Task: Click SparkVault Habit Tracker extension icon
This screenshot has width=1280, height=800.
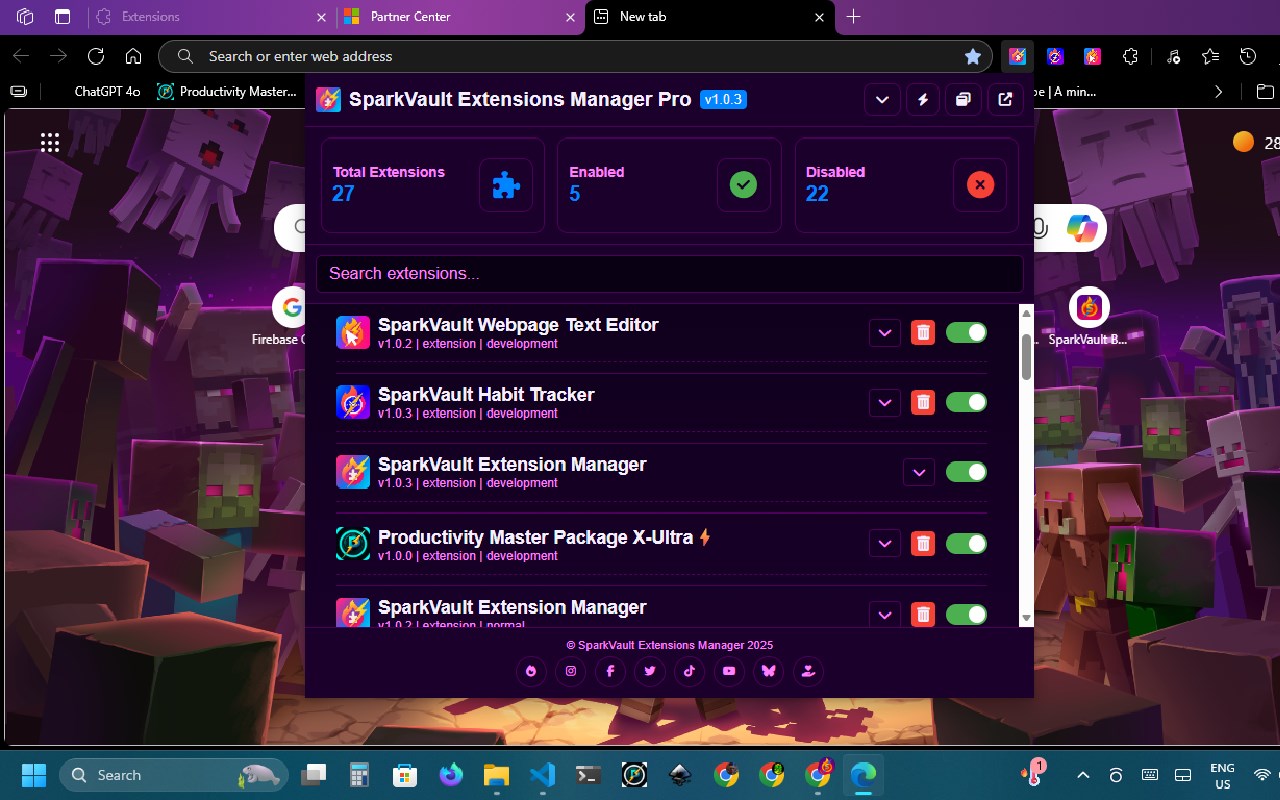Action: pyautogui.click(x=353, y=402)
